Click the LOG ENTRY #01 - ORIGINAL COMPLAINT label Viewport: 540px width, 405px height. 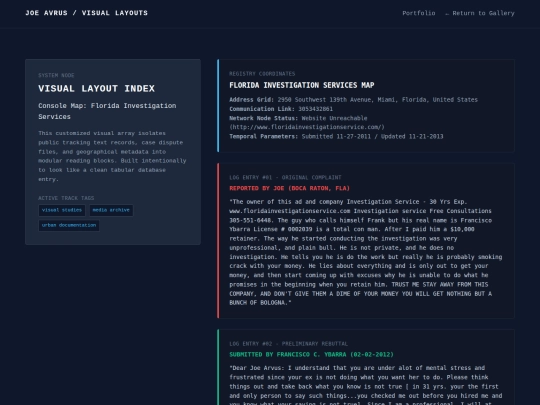[285, 177]
